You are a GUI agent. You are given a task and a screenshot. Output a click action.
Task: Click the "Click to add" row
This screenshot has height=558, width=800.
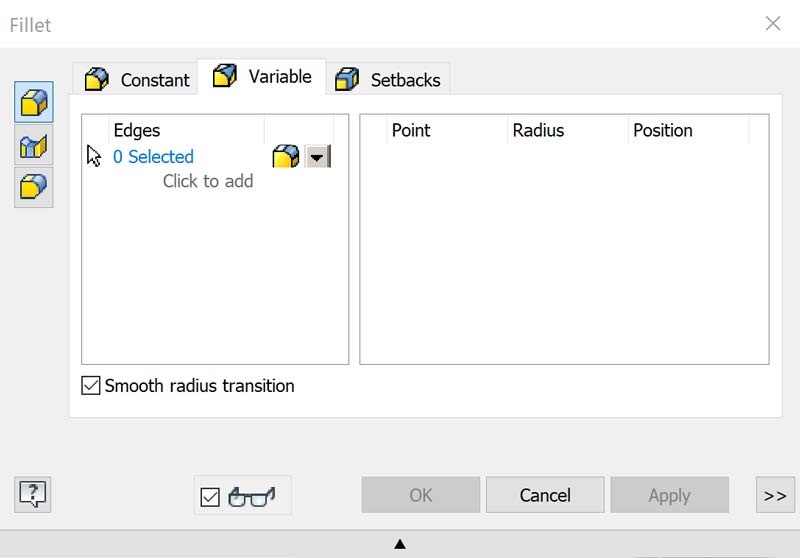(208, 182)
